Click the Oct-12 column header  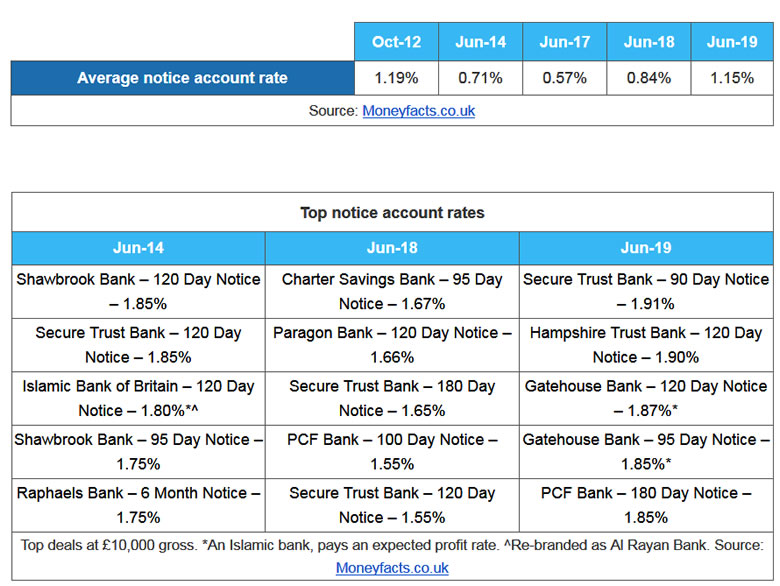tap(397, 42)
